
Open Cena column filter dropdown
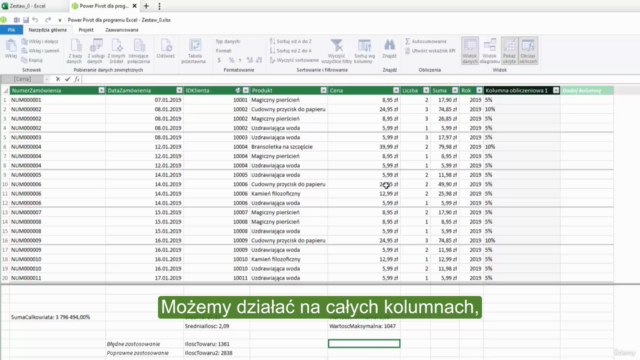point(396,90)
